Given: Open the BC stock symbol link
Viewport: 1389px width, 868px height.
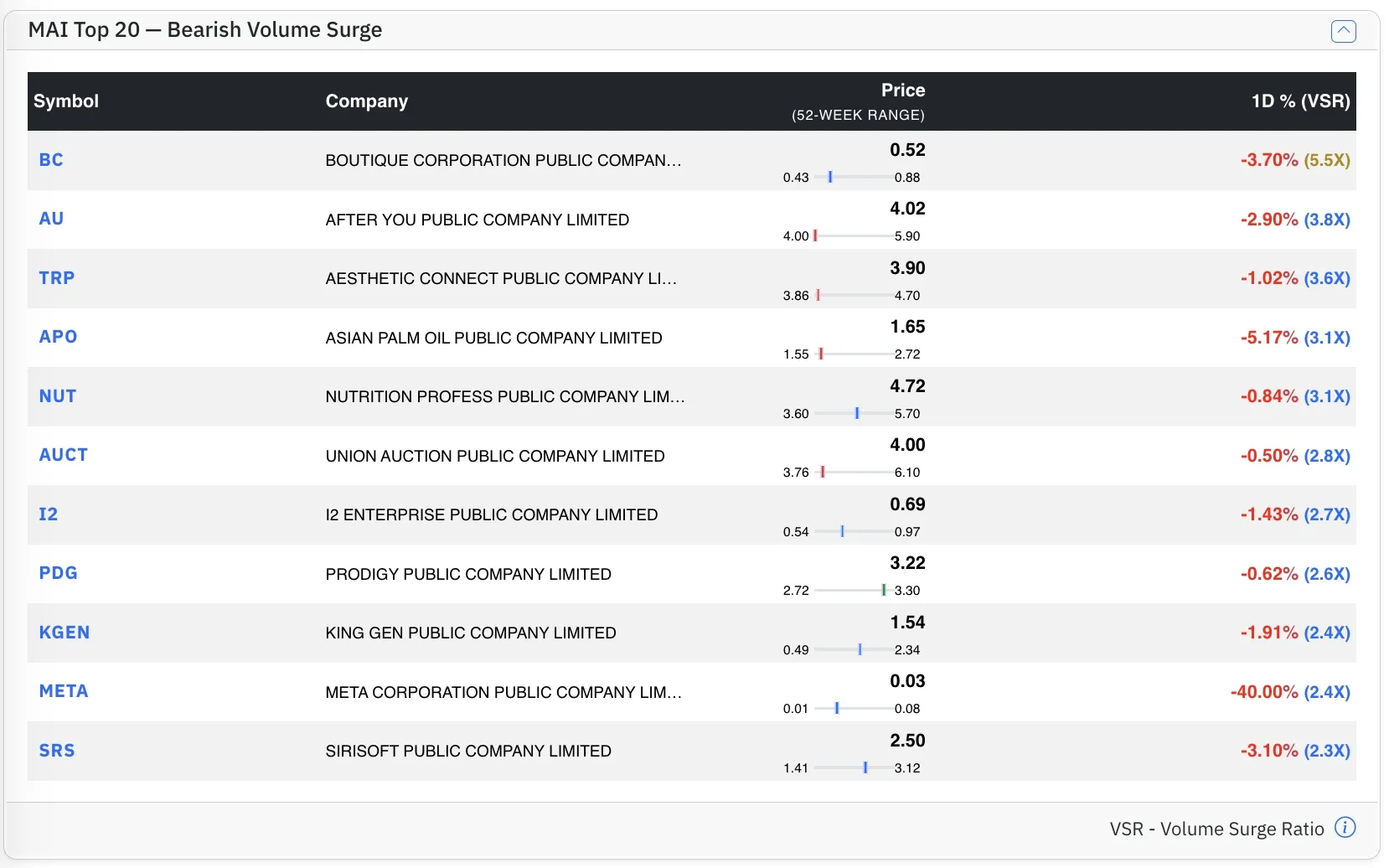Looking at the screenshot, I should pos(51,160).
